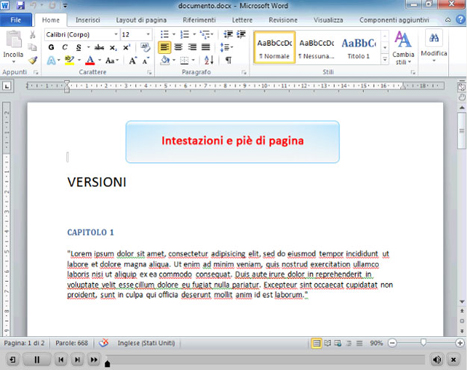Screen dimensions: 467x370
Task: Click Parole: 668 word count
Action: click(x=72, y=343)
